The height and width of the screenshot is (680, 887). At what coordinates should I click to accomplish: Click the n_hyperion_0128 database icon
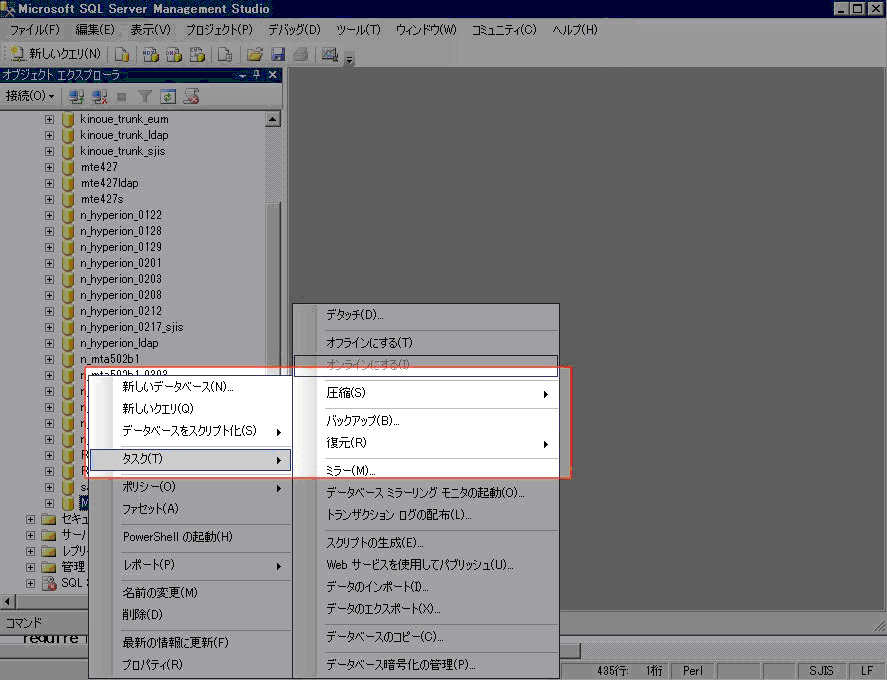[x=68, y=231]
